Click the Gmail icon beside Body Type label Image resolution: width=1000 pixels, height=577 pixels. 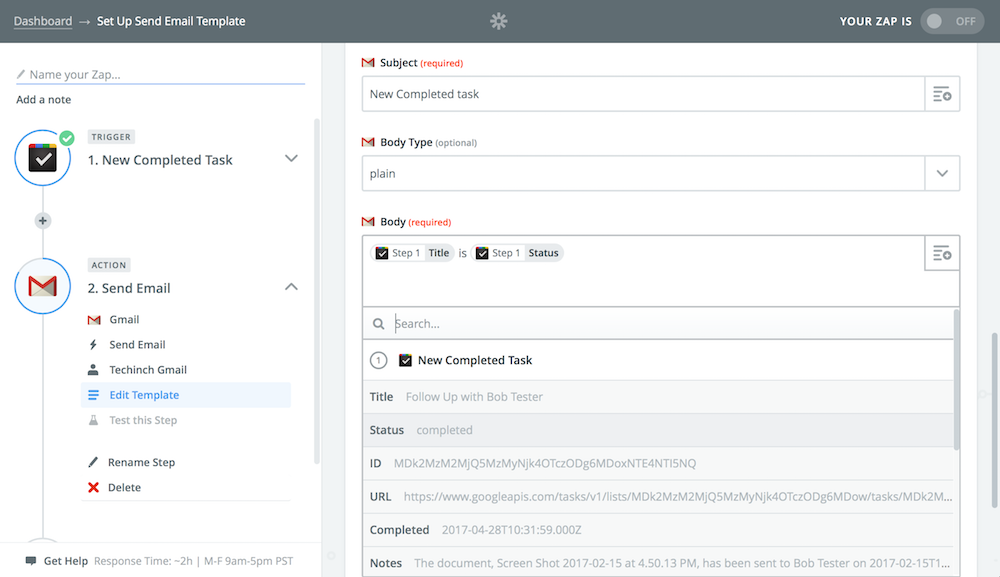click(x=368, y=142)
